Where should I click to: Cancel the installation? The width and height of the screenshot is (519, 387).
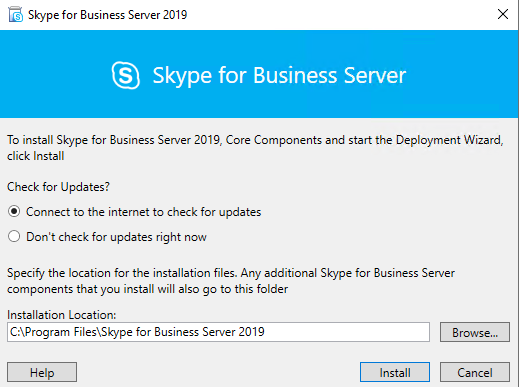[475, 372]
